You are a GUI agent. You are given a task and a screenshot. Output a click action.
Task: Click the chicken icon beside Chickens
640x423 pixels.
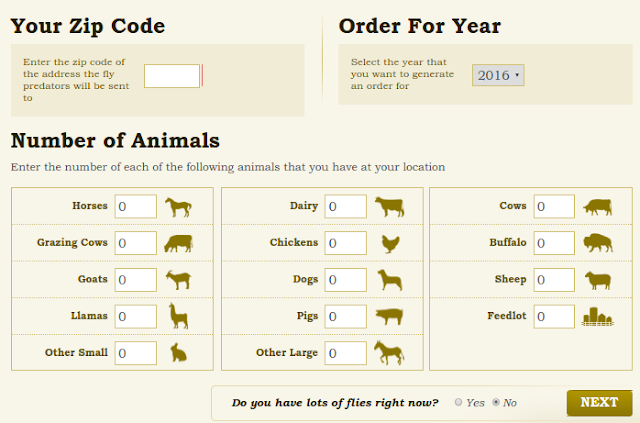tap(390, 244)
